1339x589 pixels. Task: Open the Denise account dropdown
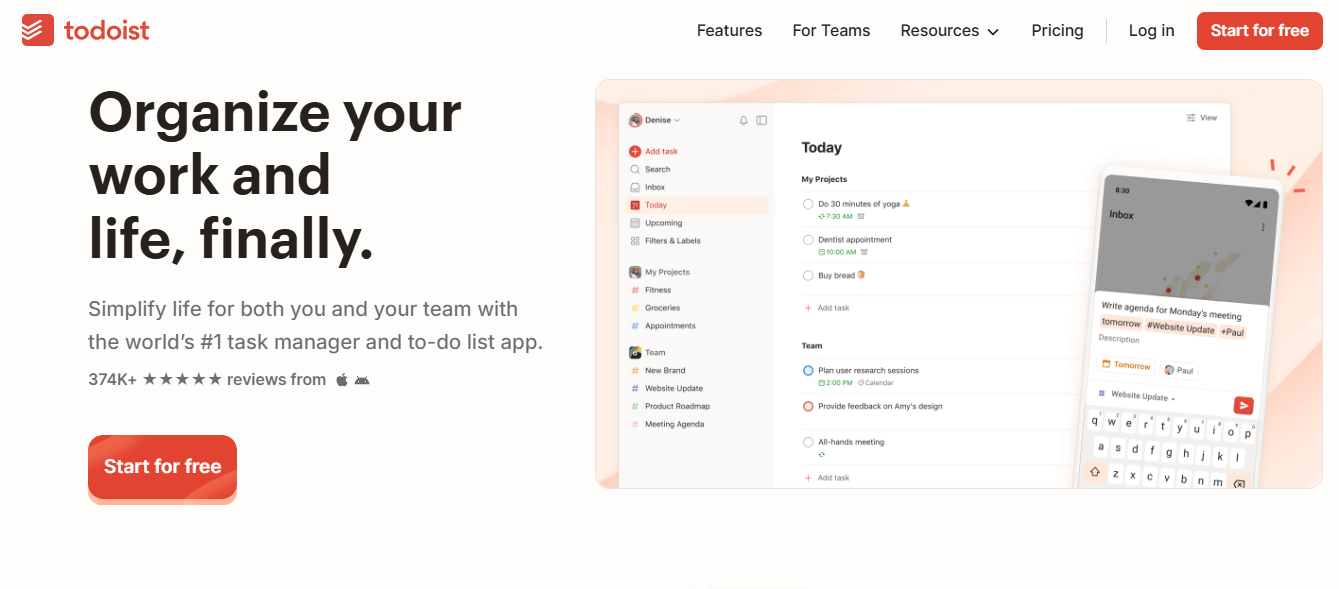pyautogui.click(x=654, y=120)
